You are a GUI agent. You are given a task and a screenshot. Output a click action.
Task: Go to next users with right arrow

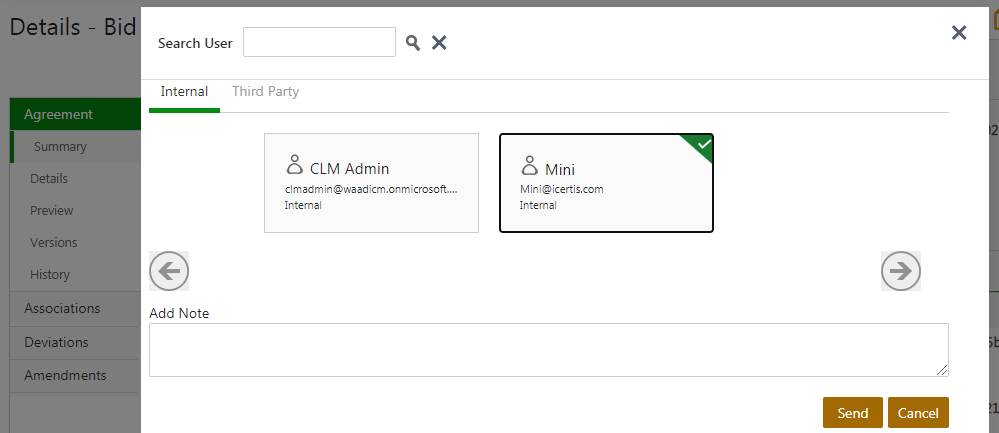900,271
